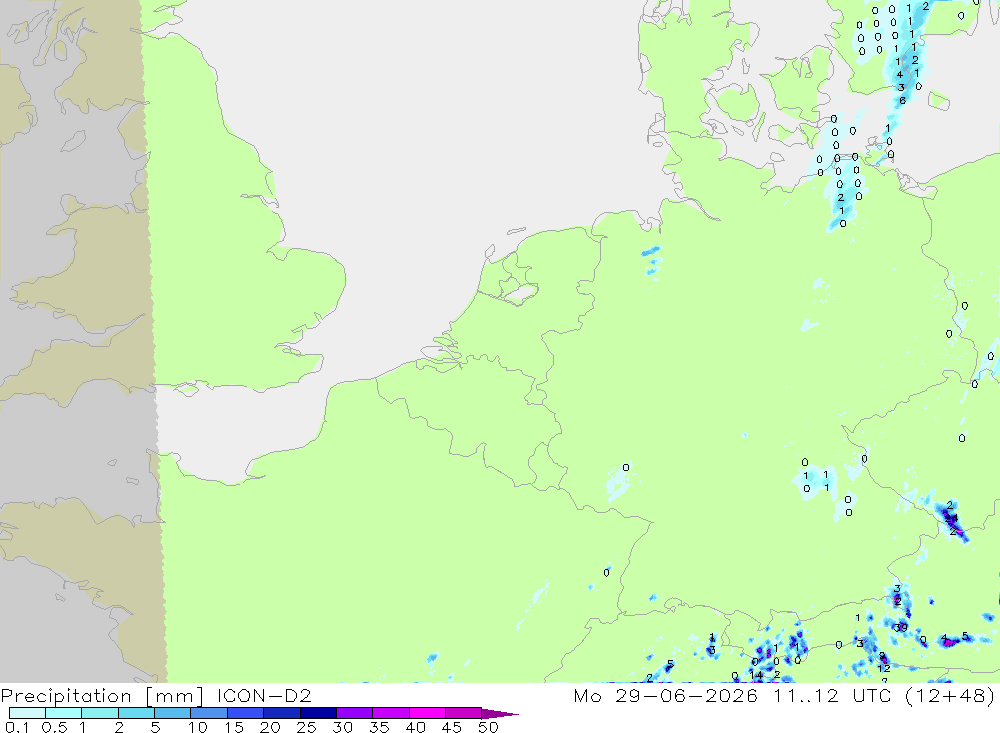Viewport: 1000px width, 733px height.
Task: Click the legend label '10'
Action: pyautogui.click(x=198, y=727)
